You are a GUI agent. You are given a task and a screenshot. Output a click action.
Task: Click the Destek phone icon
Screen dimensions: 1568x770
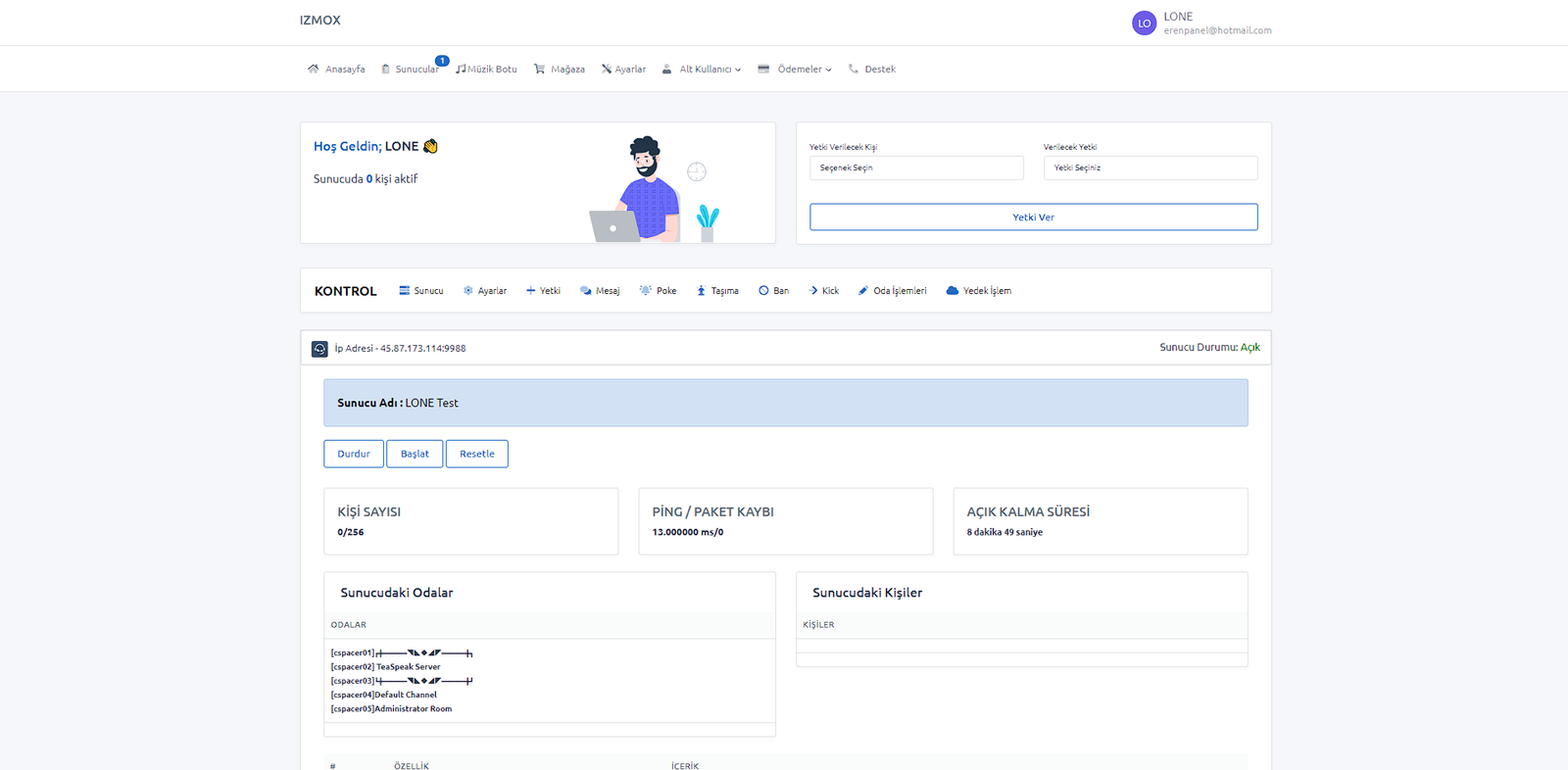point(854,69)
